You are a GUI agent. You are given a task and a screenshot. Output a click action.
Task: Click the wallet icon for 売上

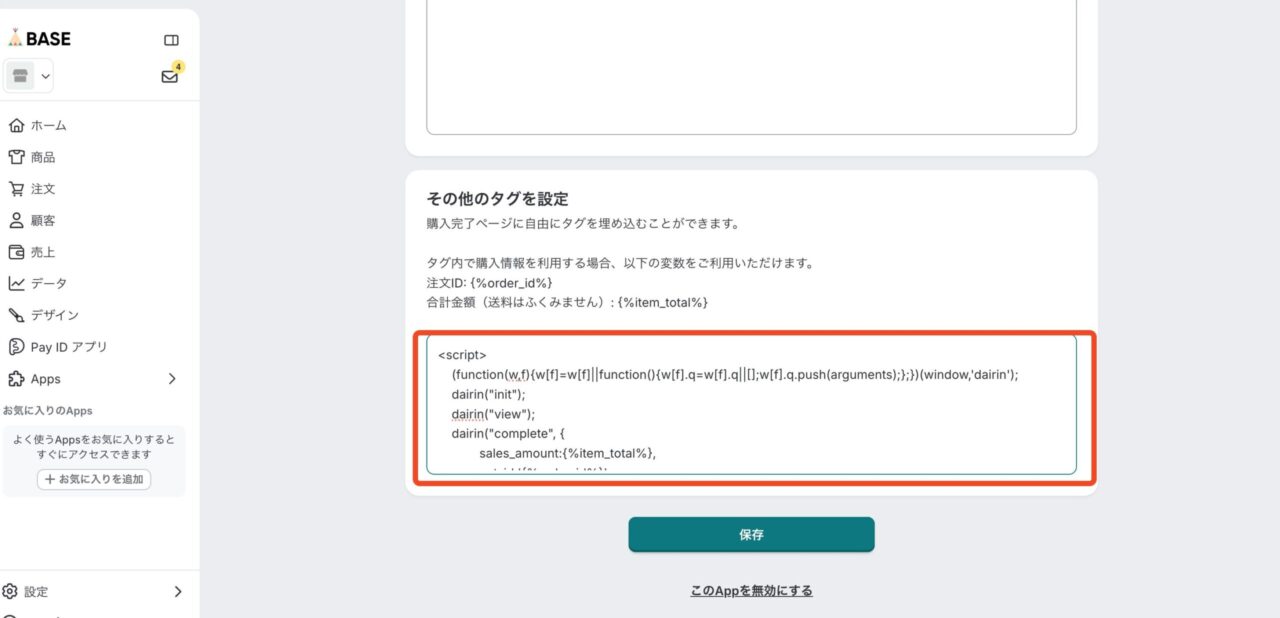point(16,252)
